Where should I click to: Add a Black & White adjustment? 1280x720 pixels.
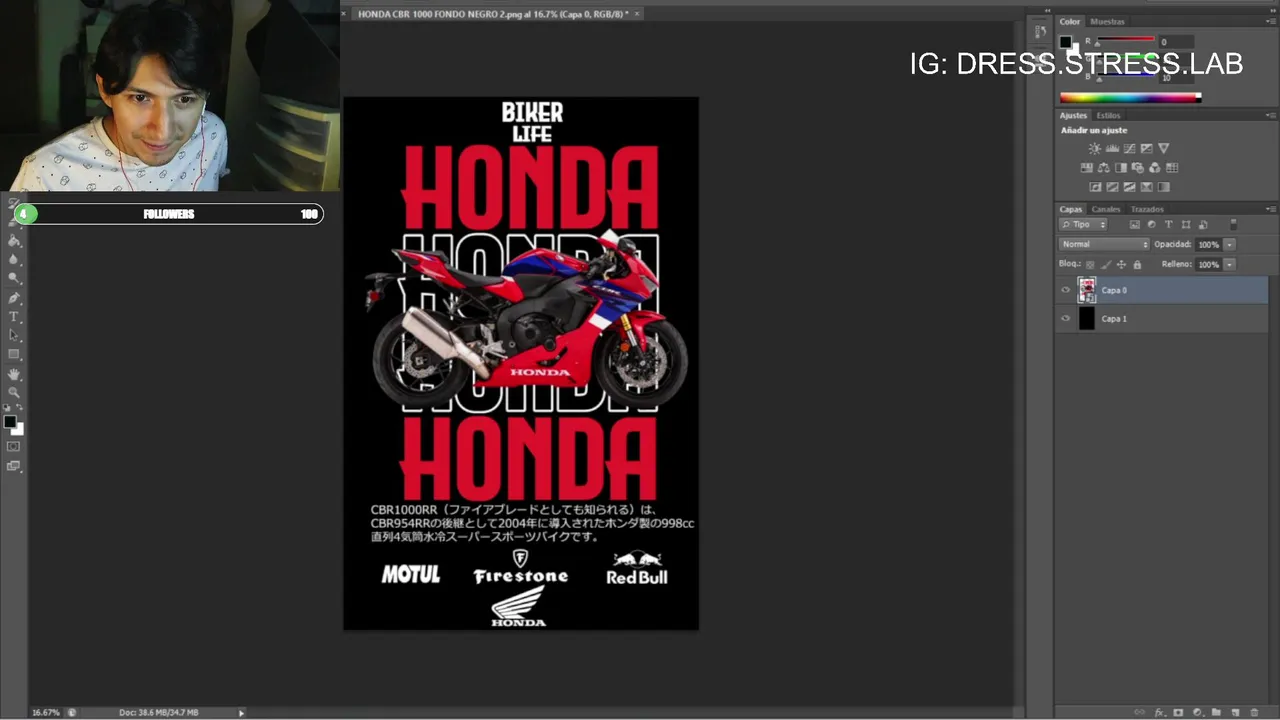[1121, 167]
